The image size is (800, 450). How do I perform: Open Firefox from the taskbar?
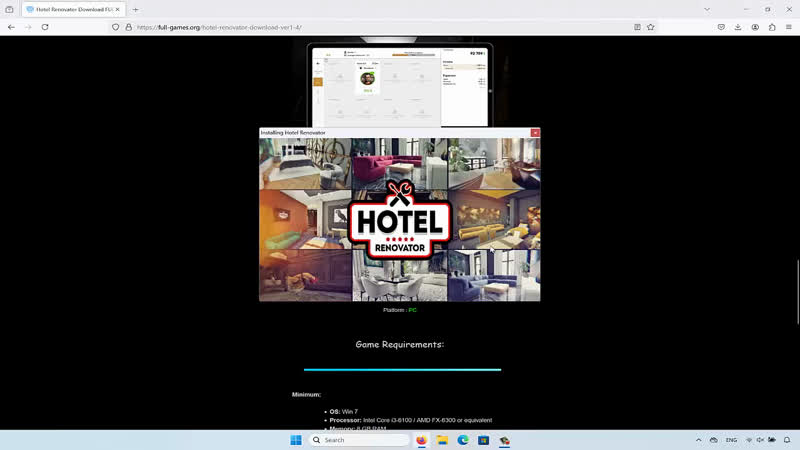coord(421,440)
